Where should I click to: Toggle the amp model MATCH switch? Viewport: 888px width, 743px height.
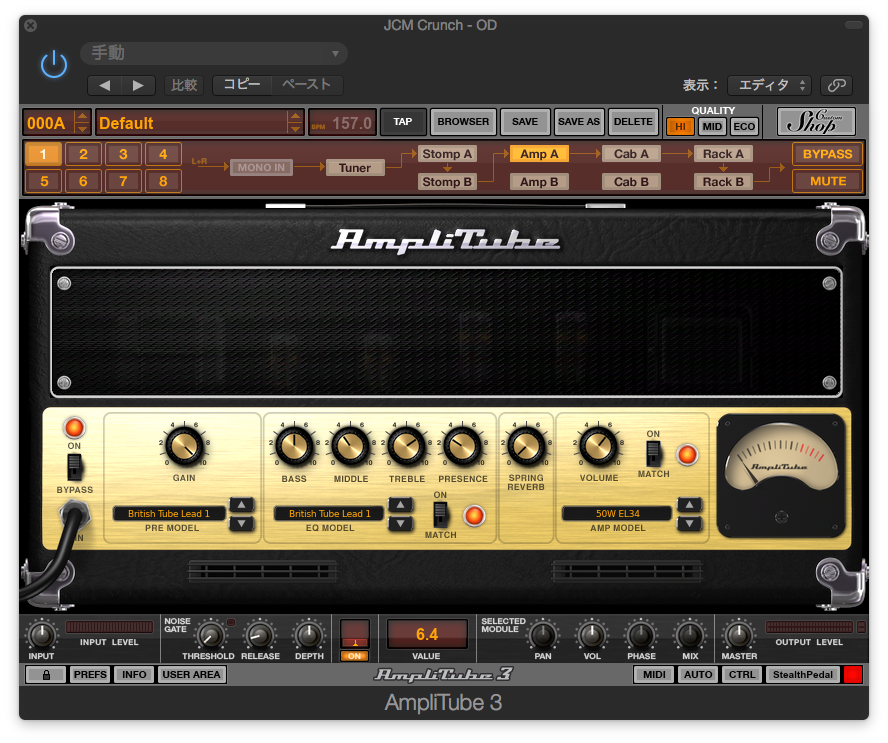(653, 454)
